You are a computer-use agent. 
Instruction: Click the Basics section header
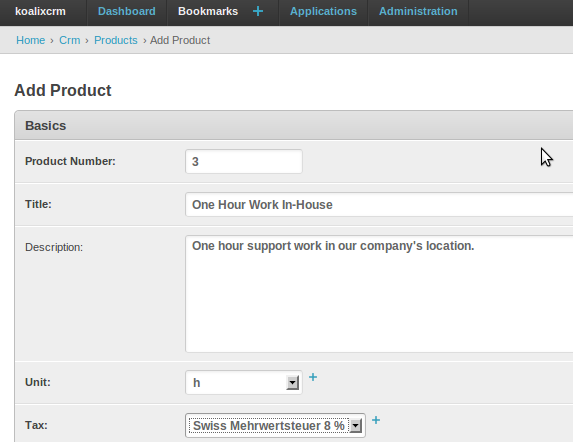[294, 126]
